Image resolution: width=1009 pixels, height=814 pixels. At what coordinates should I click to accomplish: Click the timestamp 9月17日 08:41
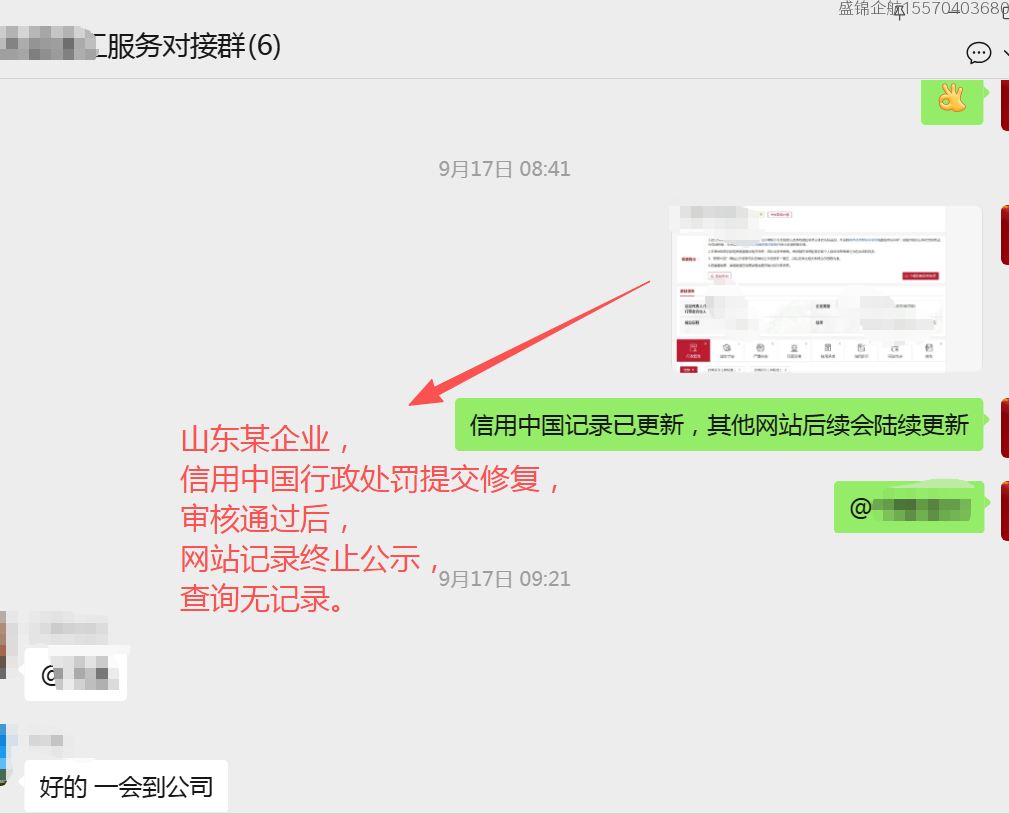click(x=504, y=168)
